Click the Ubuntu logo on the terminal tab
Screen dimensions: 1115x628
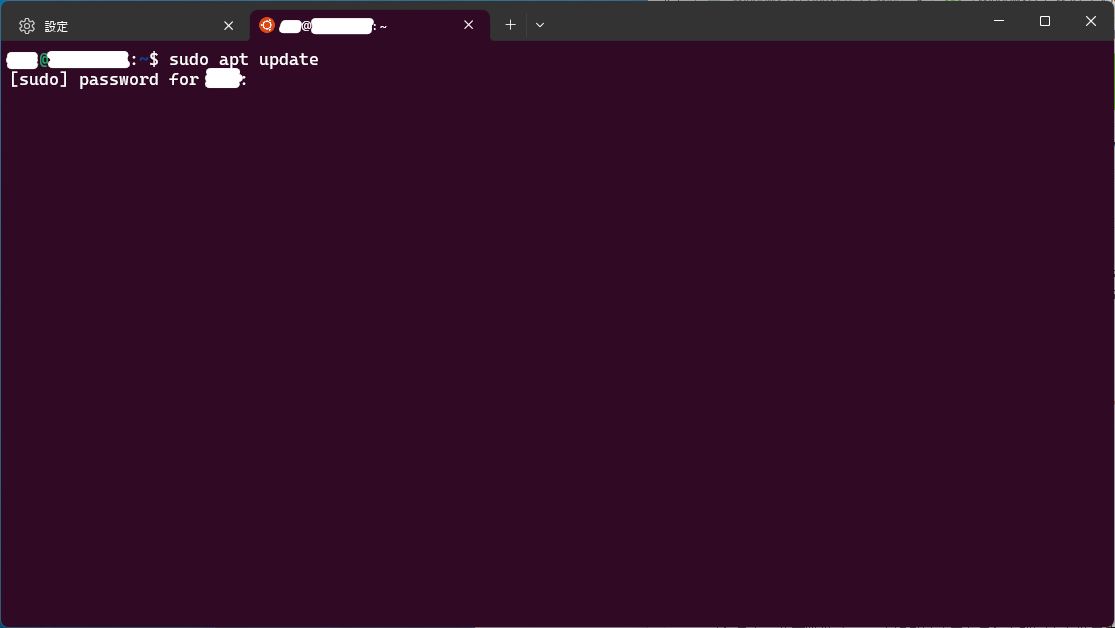(x=266, y=25)
